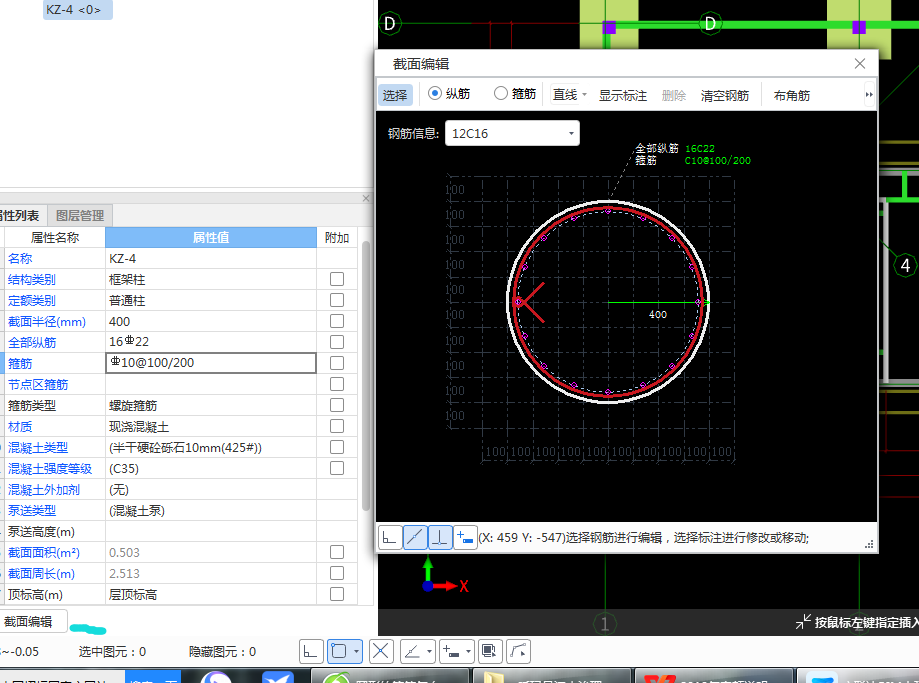Click 选择 button in section editor
Image resolution: width=919 pixels, height=683 pixels.
(x=395, y=95)
